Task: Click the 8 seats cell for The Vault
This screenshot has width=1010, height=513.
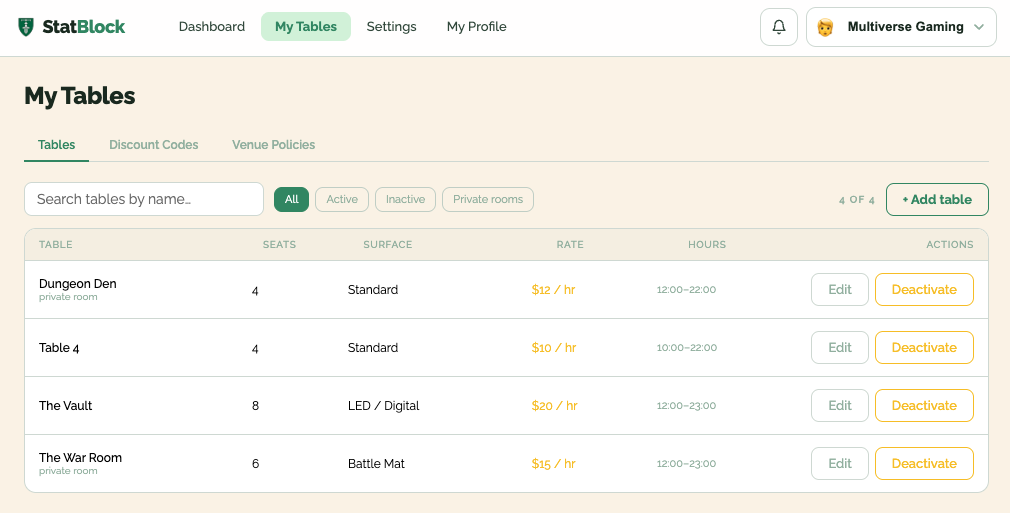Action: 256,406
